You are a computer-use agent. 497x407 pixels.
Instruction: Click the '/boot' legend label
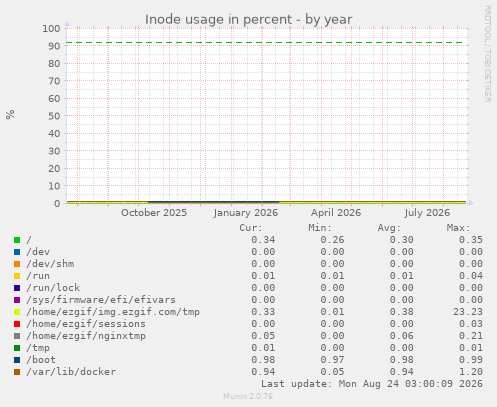click(x=41, y=360)
